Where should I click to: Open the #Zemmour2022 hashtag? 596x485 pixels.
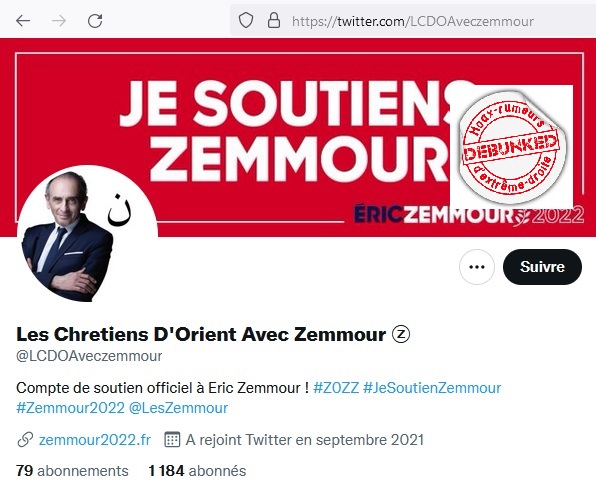coord(70,408)
